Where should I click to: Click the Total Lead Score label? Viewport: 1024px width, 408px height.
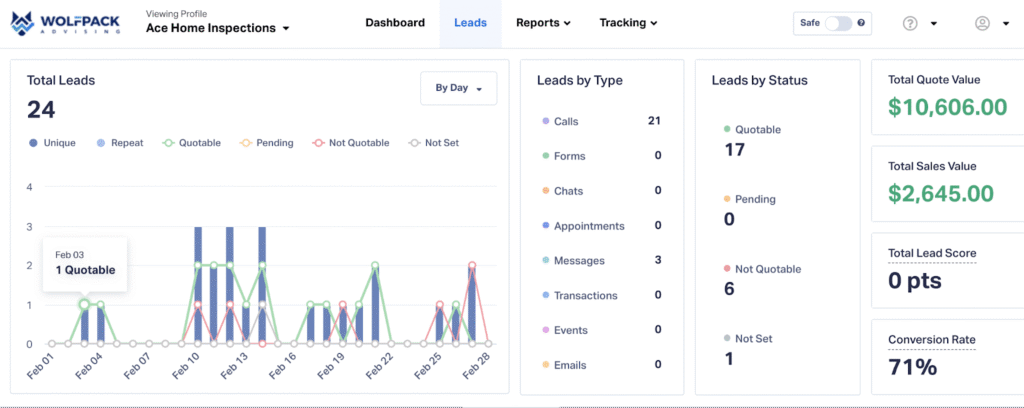[x=932, y=253]
